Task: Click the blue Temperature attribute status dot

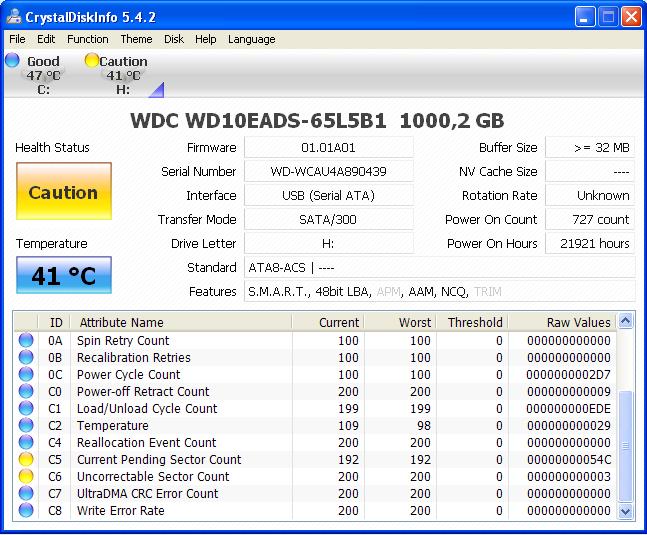Action: pyautogui.click(x=26, y=426)
